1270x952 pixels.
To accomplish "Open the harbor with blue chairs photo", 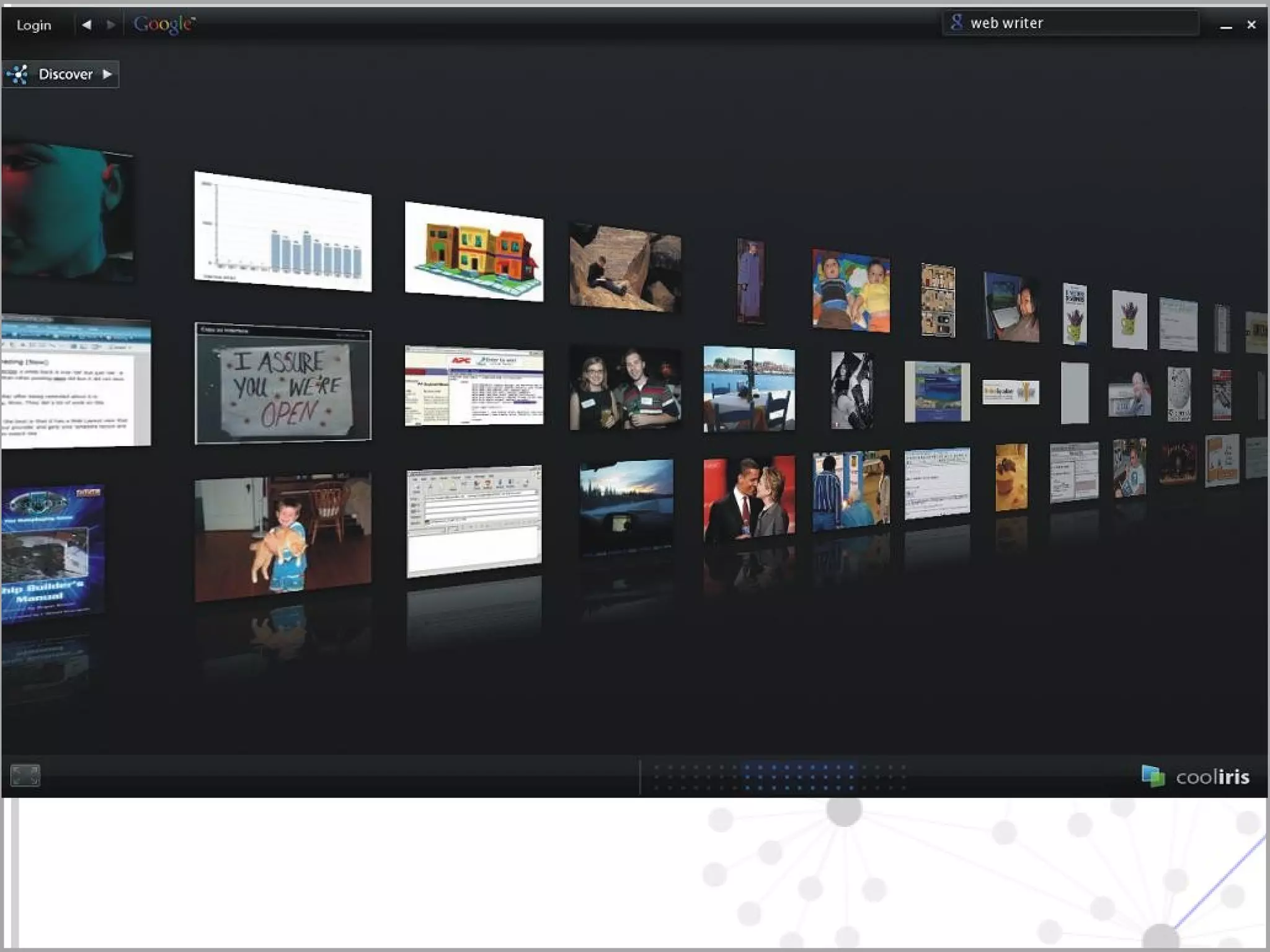I will [749, 389].
